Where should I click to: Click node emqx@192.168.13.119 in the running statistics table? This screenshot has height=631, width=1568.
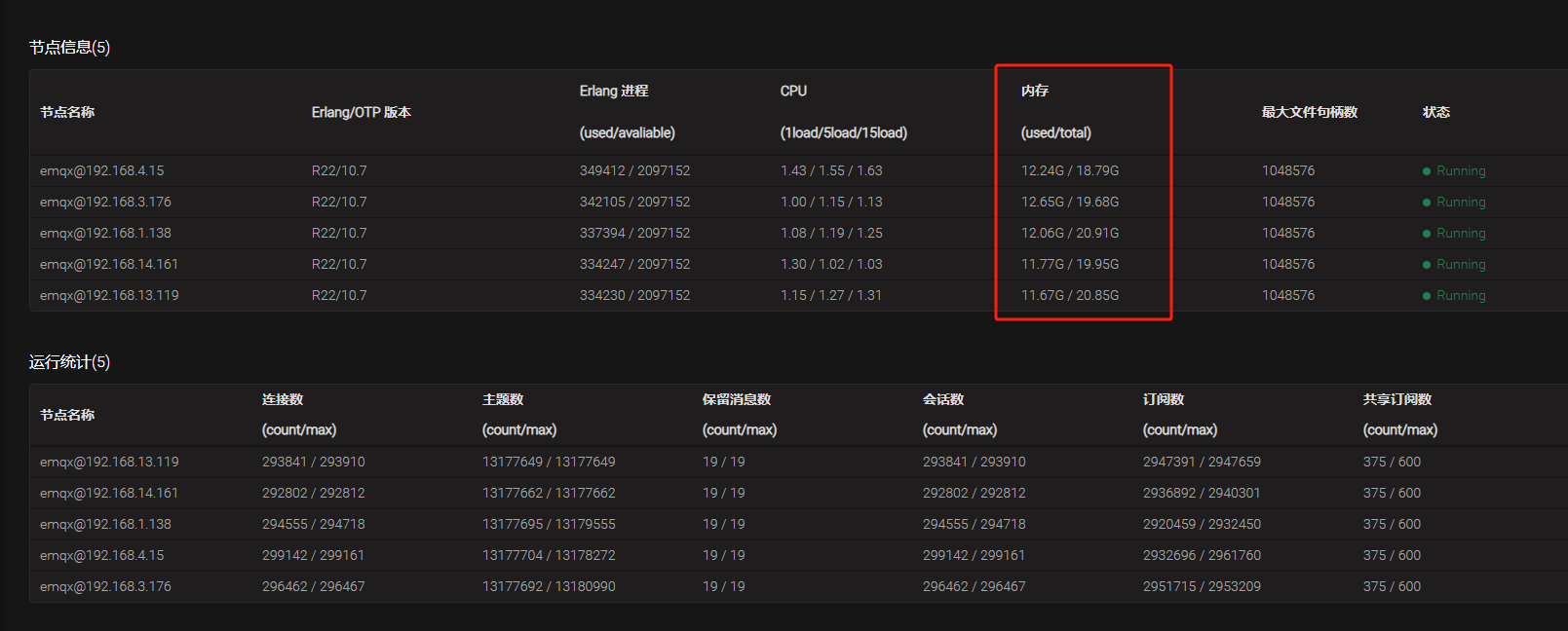(x=109, y=462)
